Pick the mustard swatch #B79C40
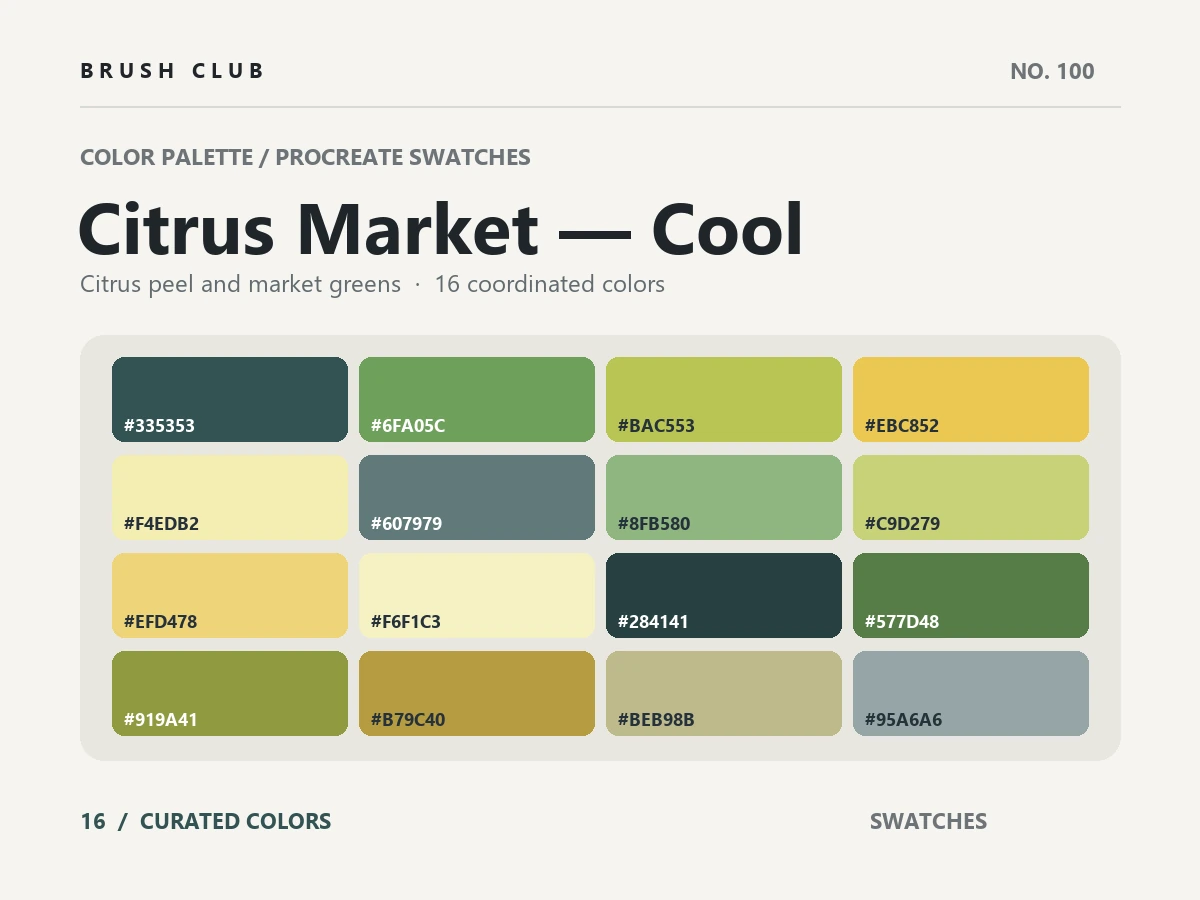1200x900 pixels. point(477,694)
